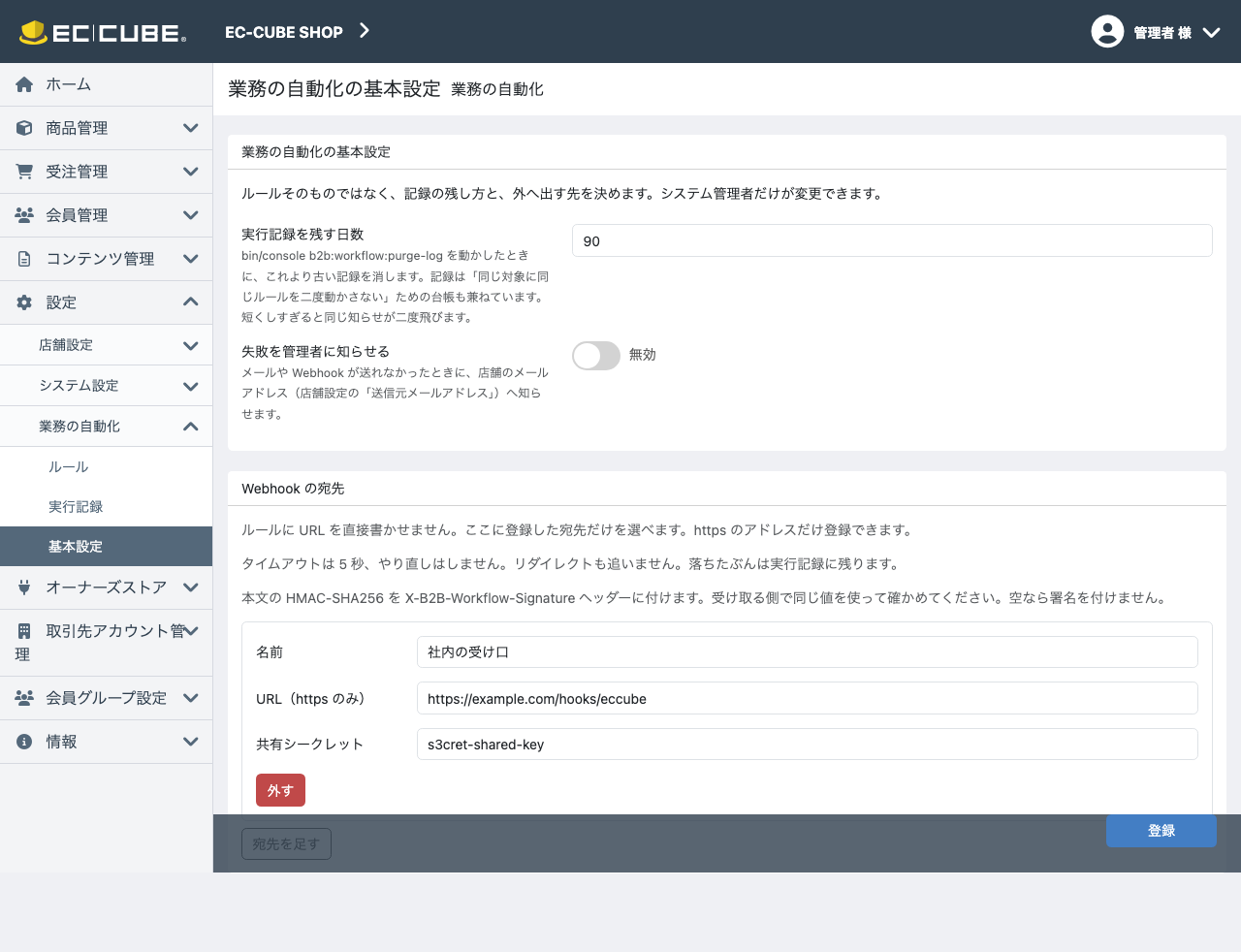The width and height of the screenshot is (1241, 952).
Task: Expand 会員管理 with its chevron
Action: pyautogui.click(x=191, y=215)
